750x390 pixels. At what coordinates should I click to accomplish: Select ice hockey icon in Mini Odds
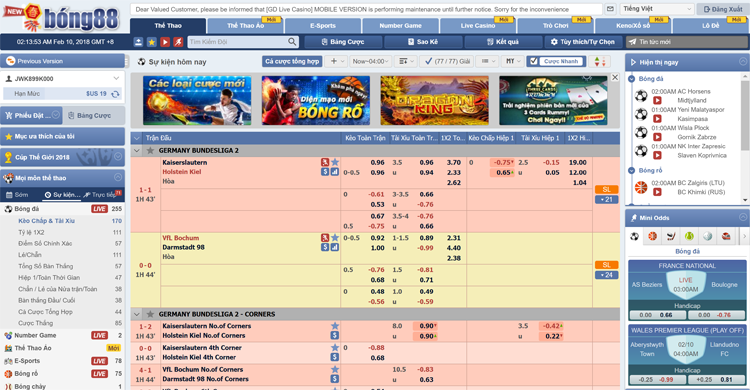[671, 236]
